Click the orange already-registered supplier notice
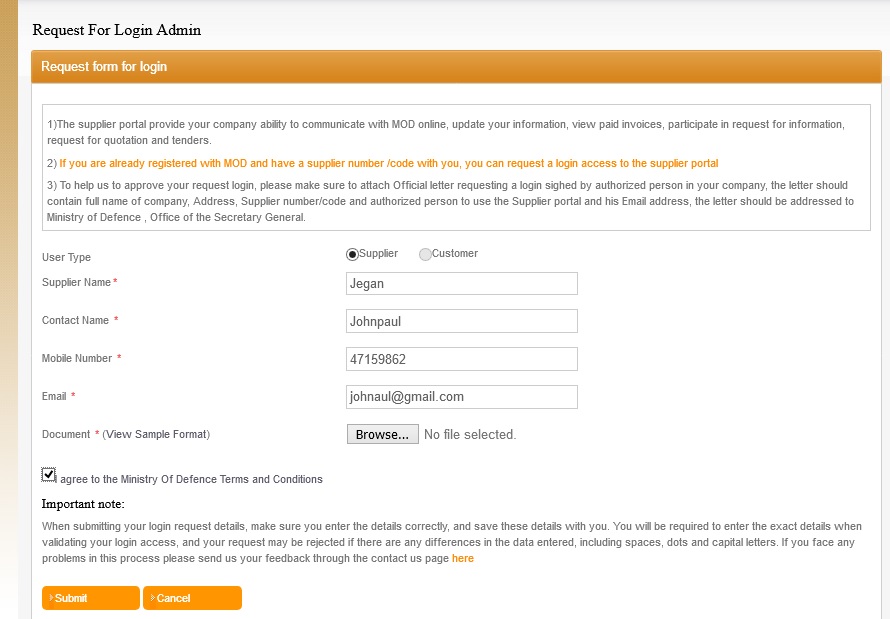890x619 pixels. [x=388, y=163]
